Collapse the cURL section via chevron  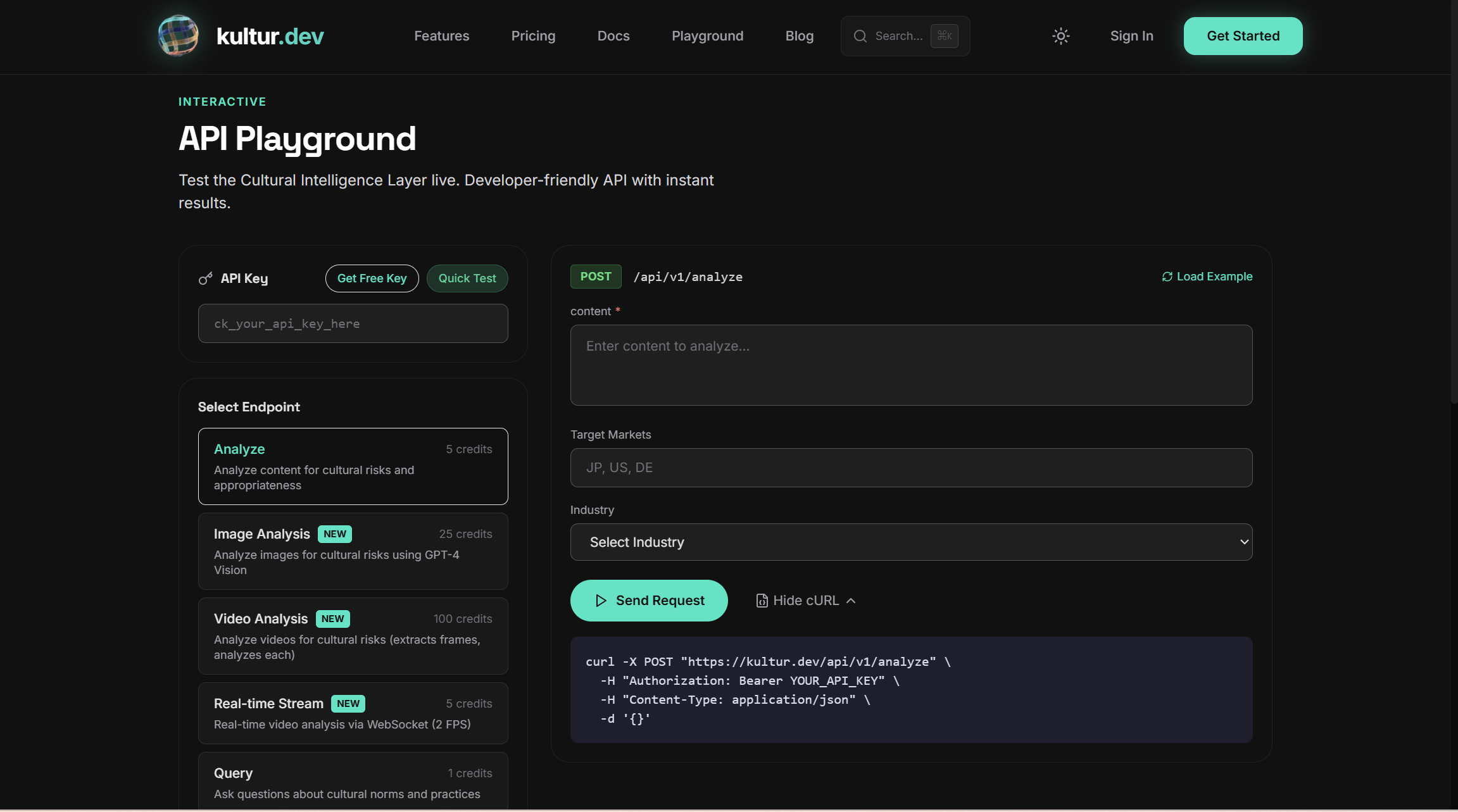[x=851, y=601]
